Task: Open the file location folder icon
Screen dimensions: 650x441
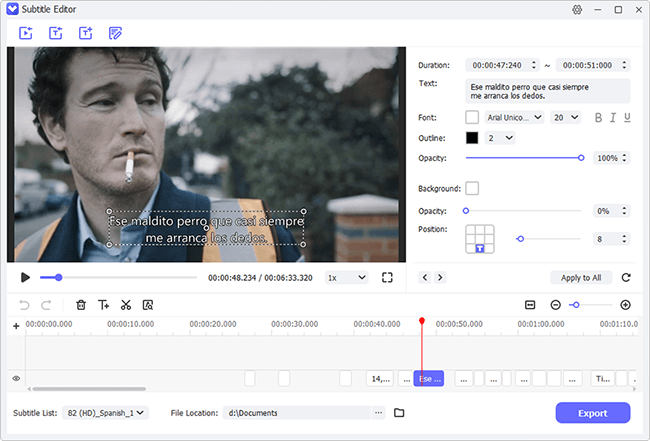Action: (399, 413)
